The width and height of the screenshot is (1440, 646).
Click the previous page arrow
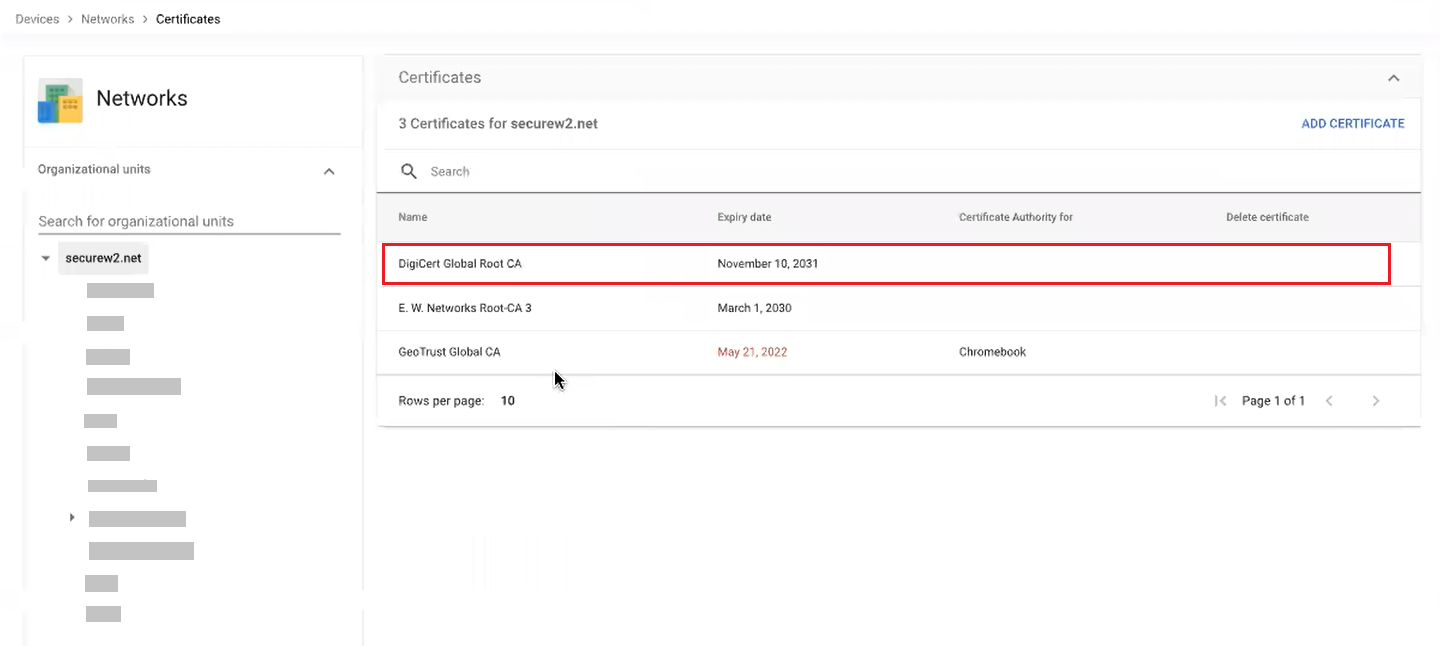click(1329, 401)
